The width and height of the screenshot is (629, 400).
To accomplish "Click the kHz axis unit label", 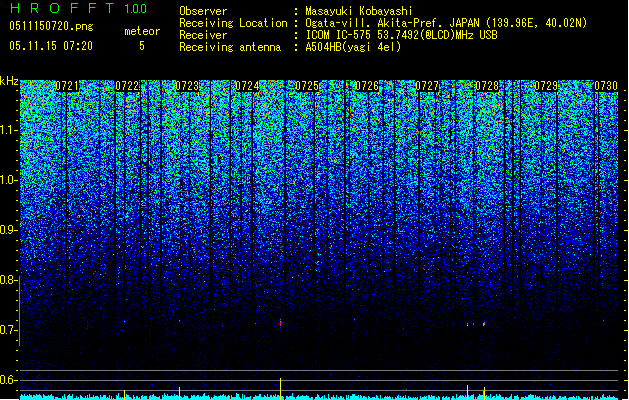I will tap(9, 81).
